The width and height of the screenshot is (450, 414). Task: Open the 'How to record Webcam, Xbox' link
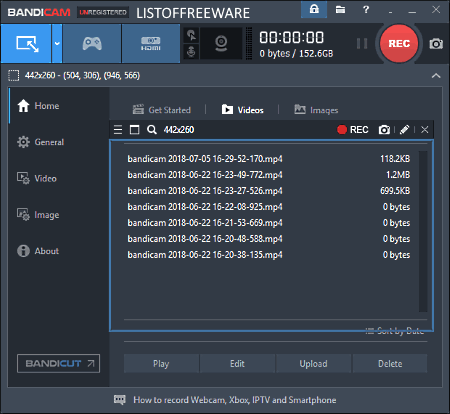(x=235, y=400)
